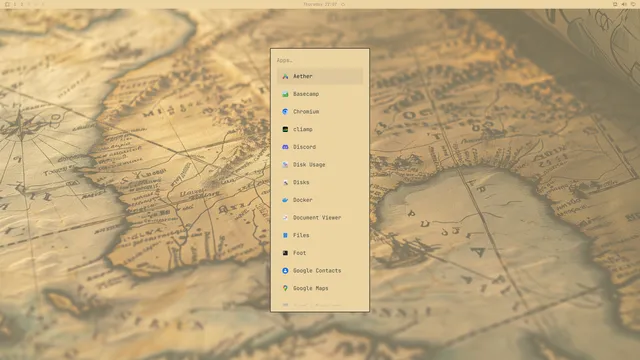Viewport: 640px width, 360px height.
Task: Open Google Contacts via its icon
Action: point(285,271)
